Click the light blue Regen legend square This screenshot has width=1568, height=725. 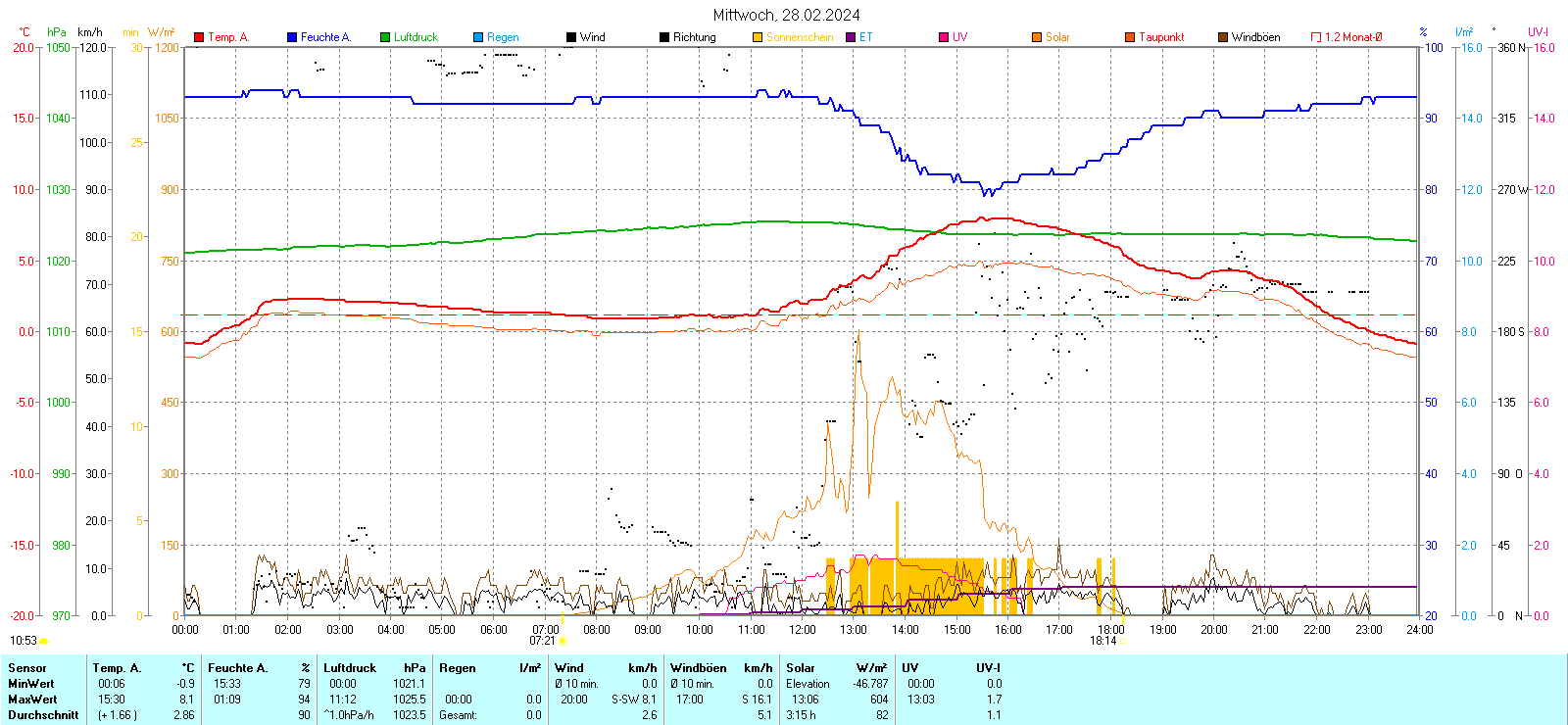[x=478, y=37]
